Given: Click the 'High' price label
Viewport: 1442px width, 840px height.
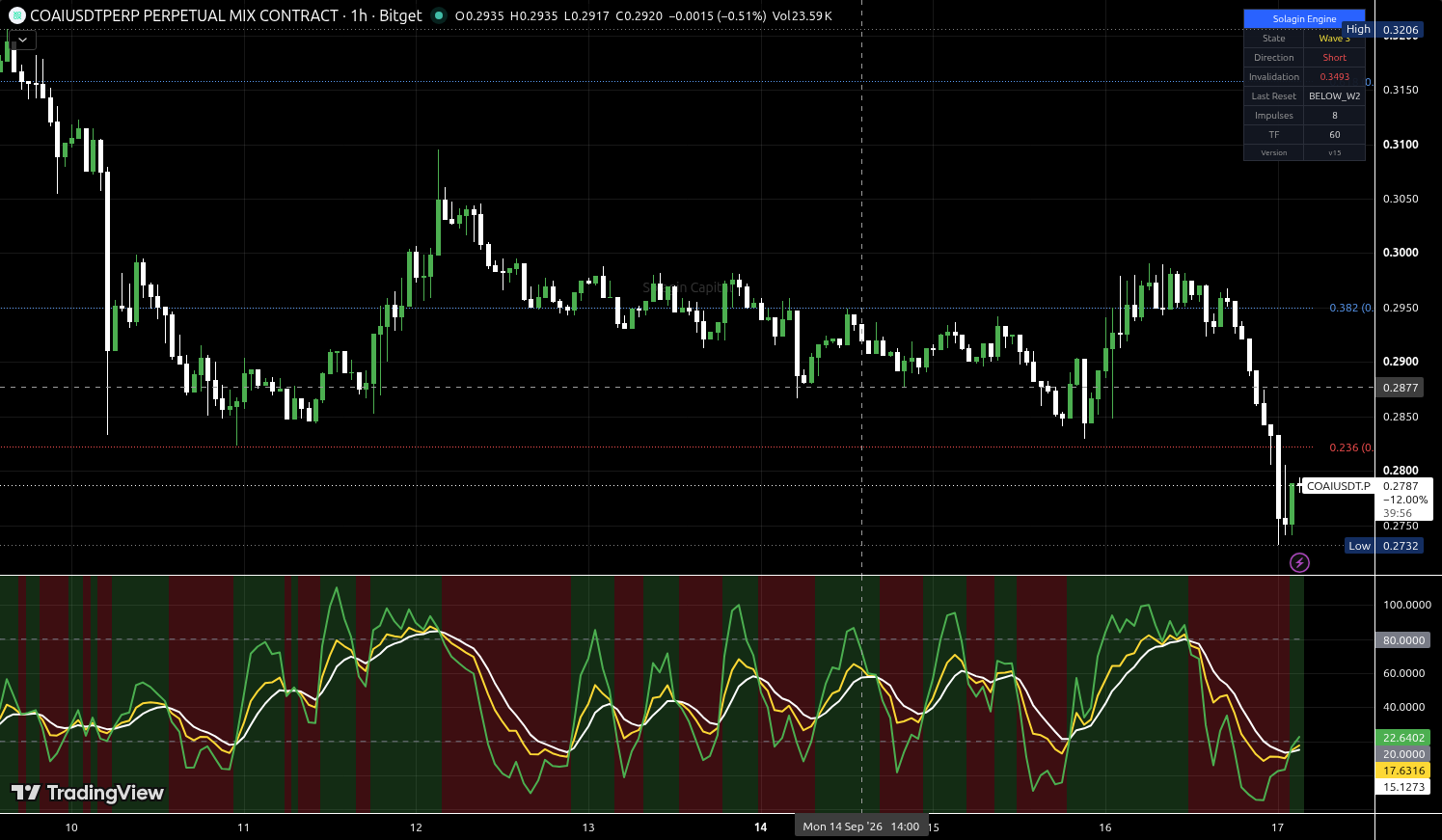Looking at the screenshot, I should 1358,30.
